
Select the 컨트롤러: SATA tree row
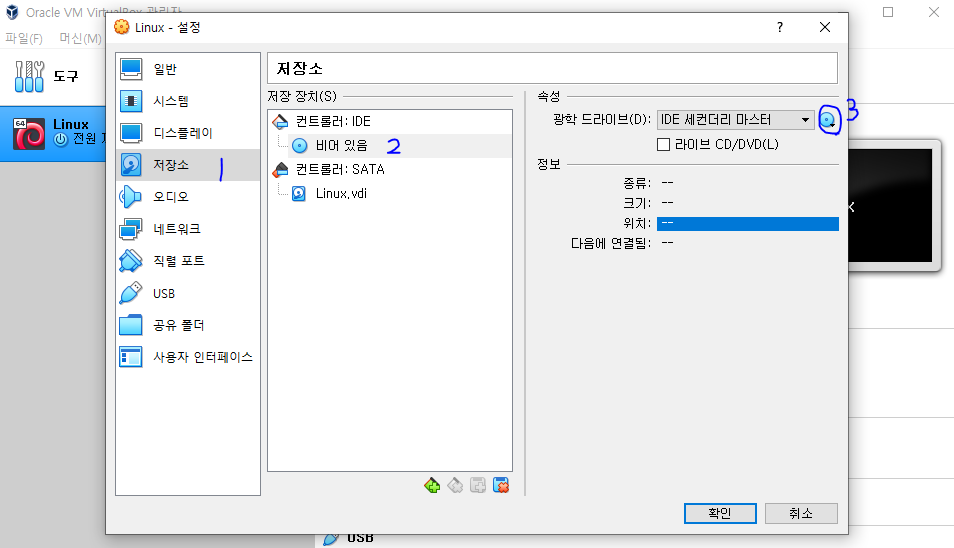click(x=389, y=170)
